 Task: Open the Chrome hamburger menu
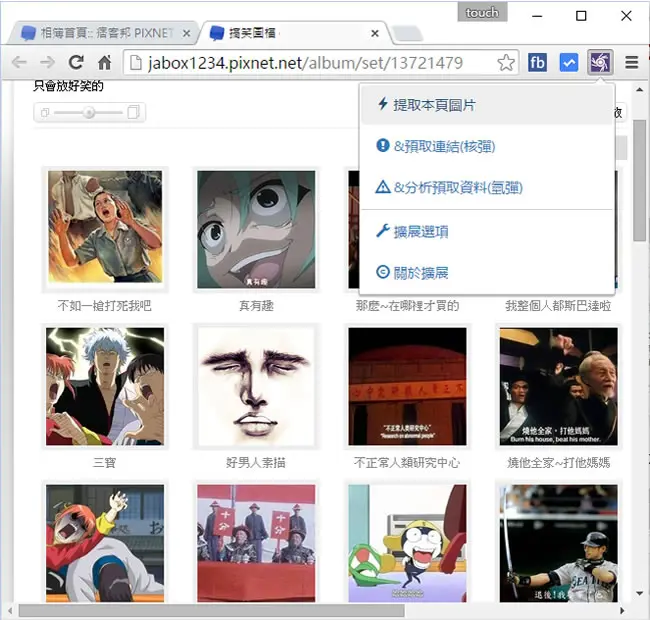631,63
